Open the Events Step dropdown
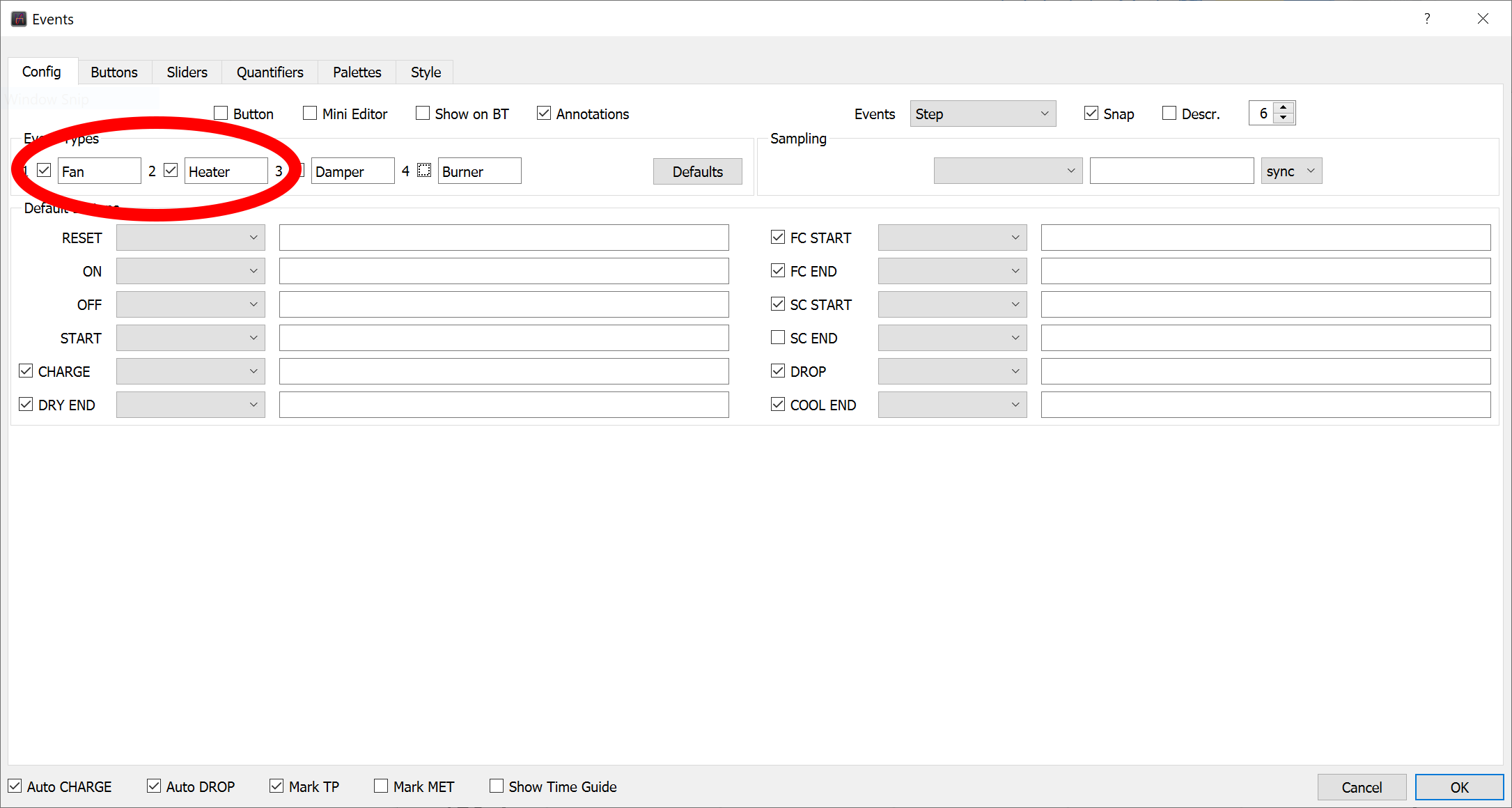Image resolution: width=1512 pixels, height=808 pixels. (982, 114)
